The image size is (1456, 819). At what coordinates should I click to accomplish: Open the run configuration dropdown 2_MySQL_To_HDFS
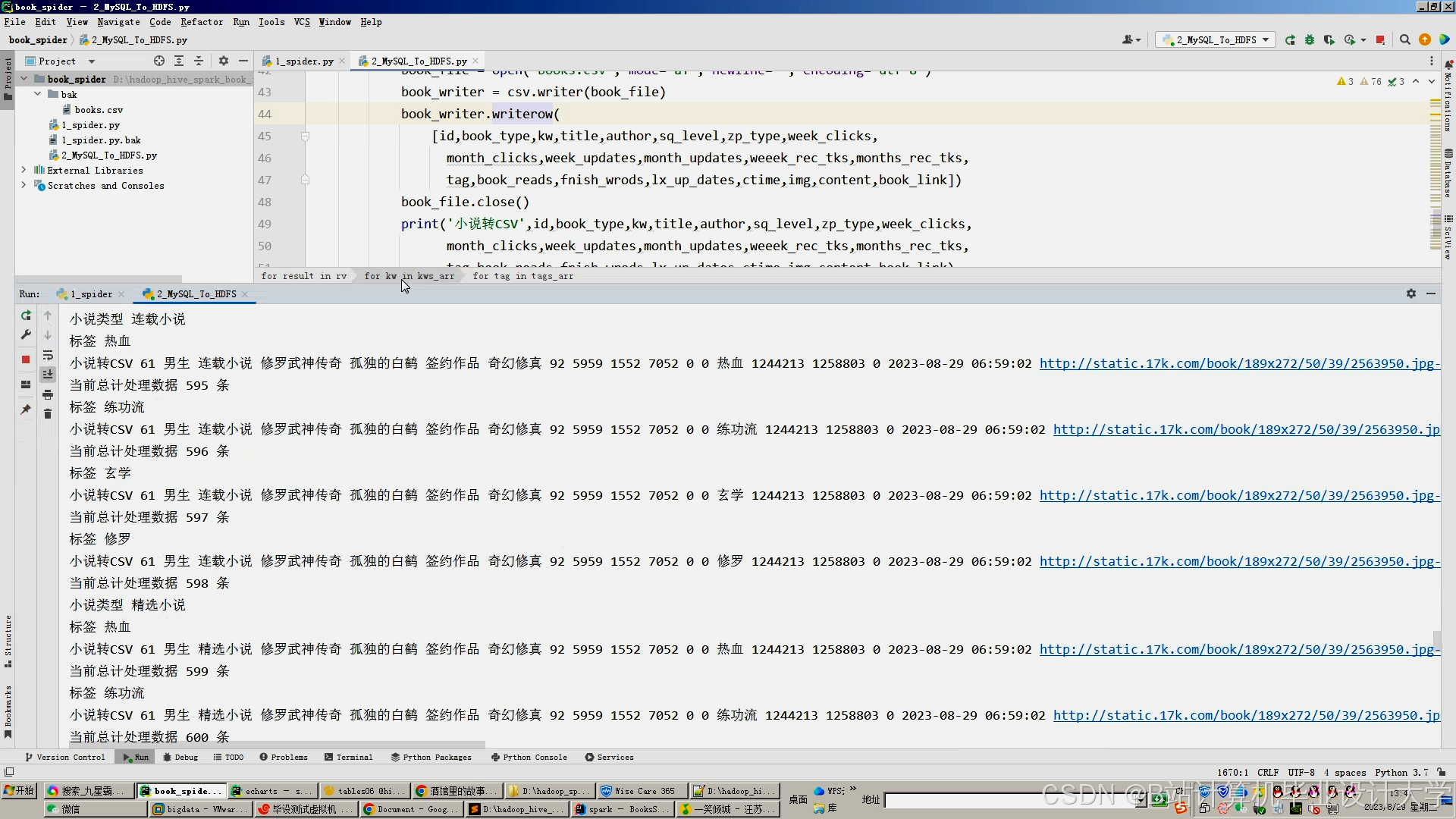[x=1215, y=40]
